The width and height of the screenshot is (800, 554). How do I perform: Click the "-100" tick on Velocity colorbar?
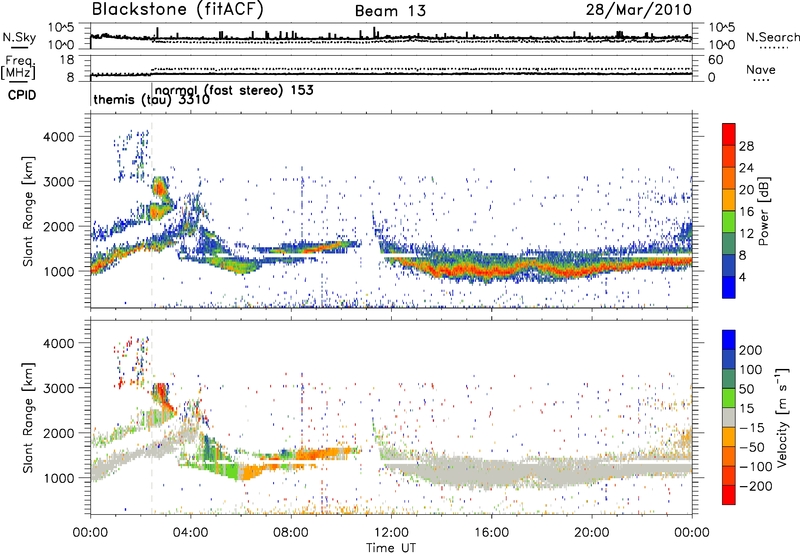tap(756, 467)
